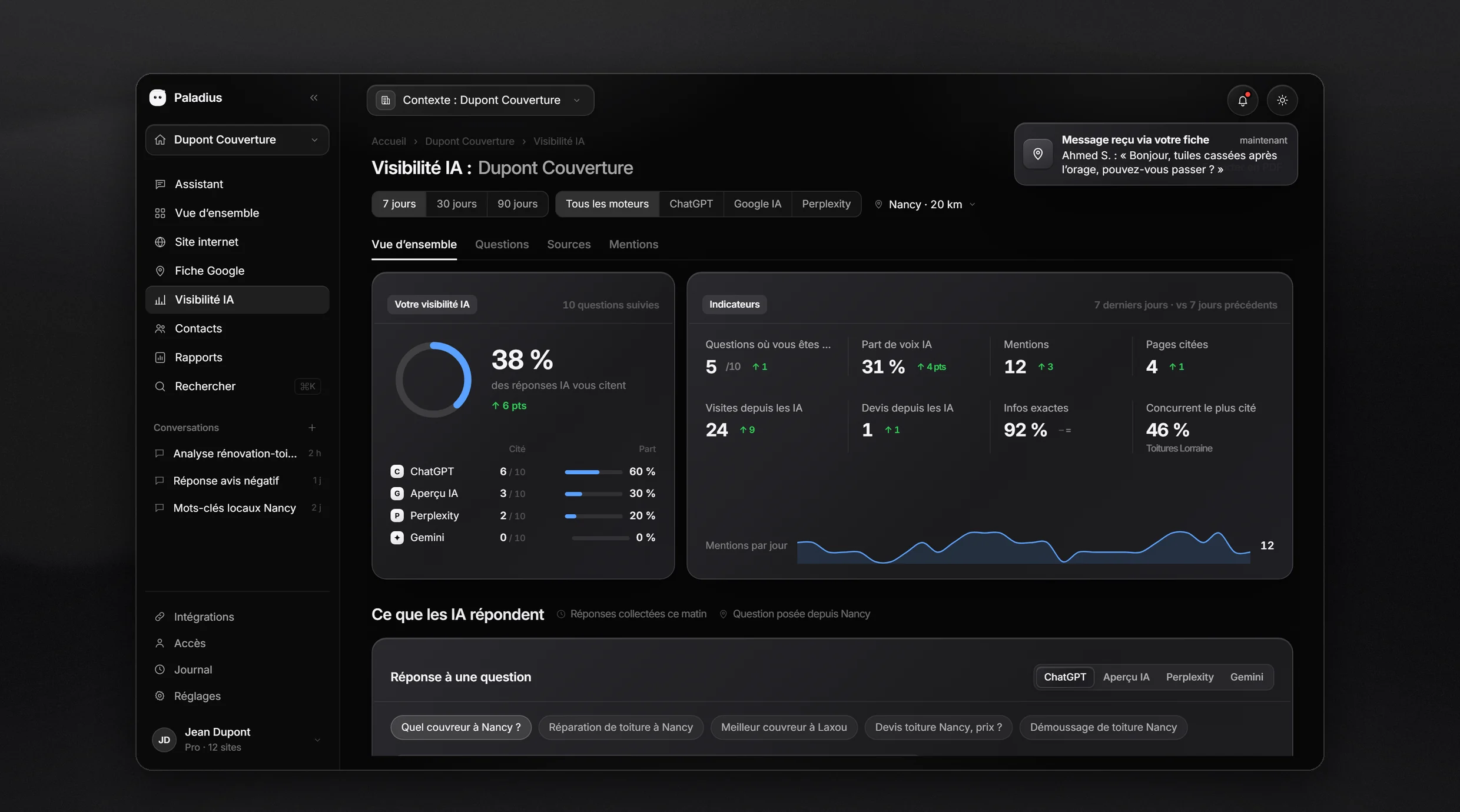Select question Démoussage de toiture Nancy

[1103, 727]
